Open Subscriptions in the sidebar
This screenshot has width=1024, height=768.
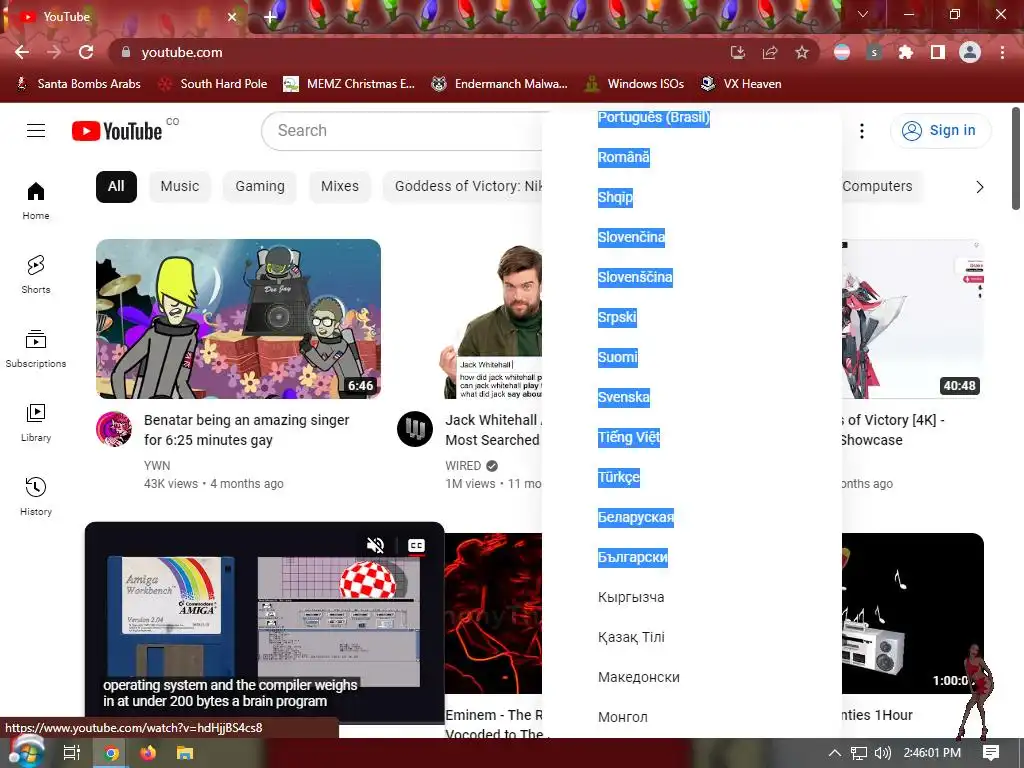tap(36, 349)
